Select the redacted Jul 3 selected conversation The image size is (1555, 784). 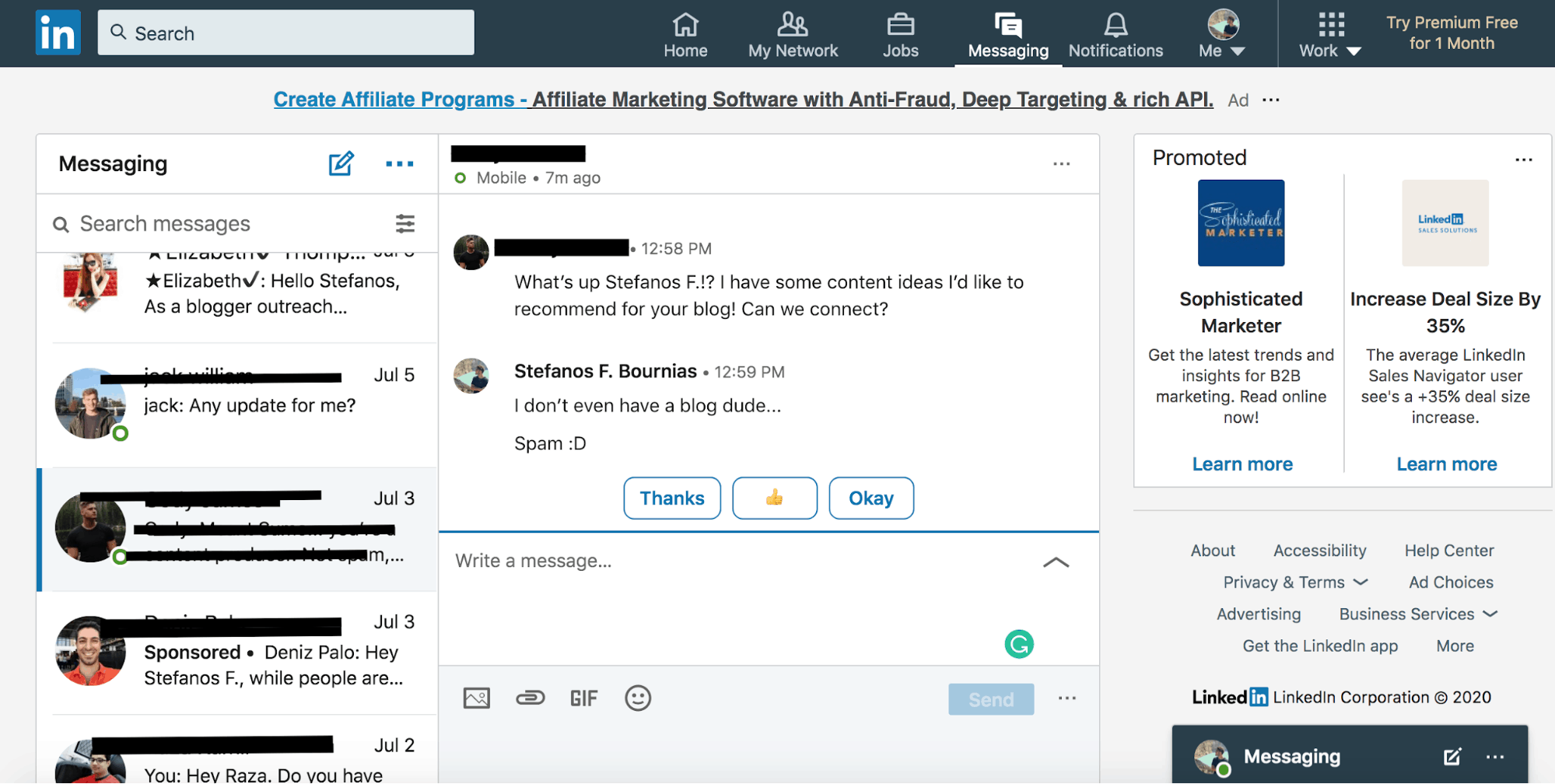click(237, 529)
